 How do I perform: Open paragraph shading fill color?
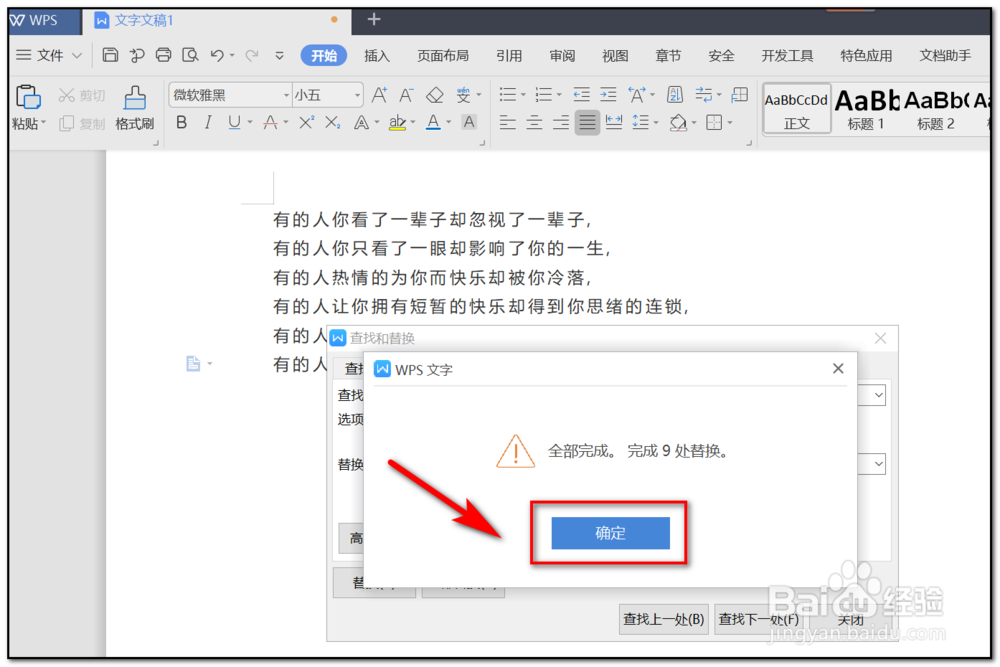pos(678,122)
